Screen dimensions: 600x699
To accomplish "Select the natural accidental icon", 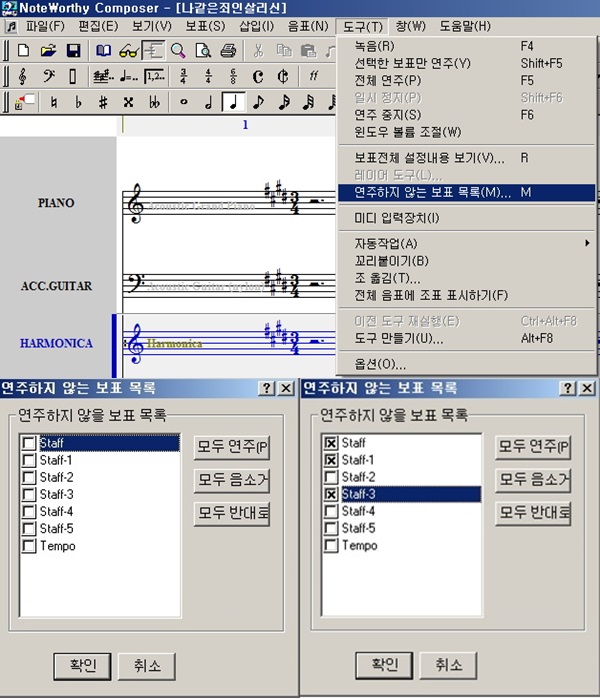I will point(53,103).
